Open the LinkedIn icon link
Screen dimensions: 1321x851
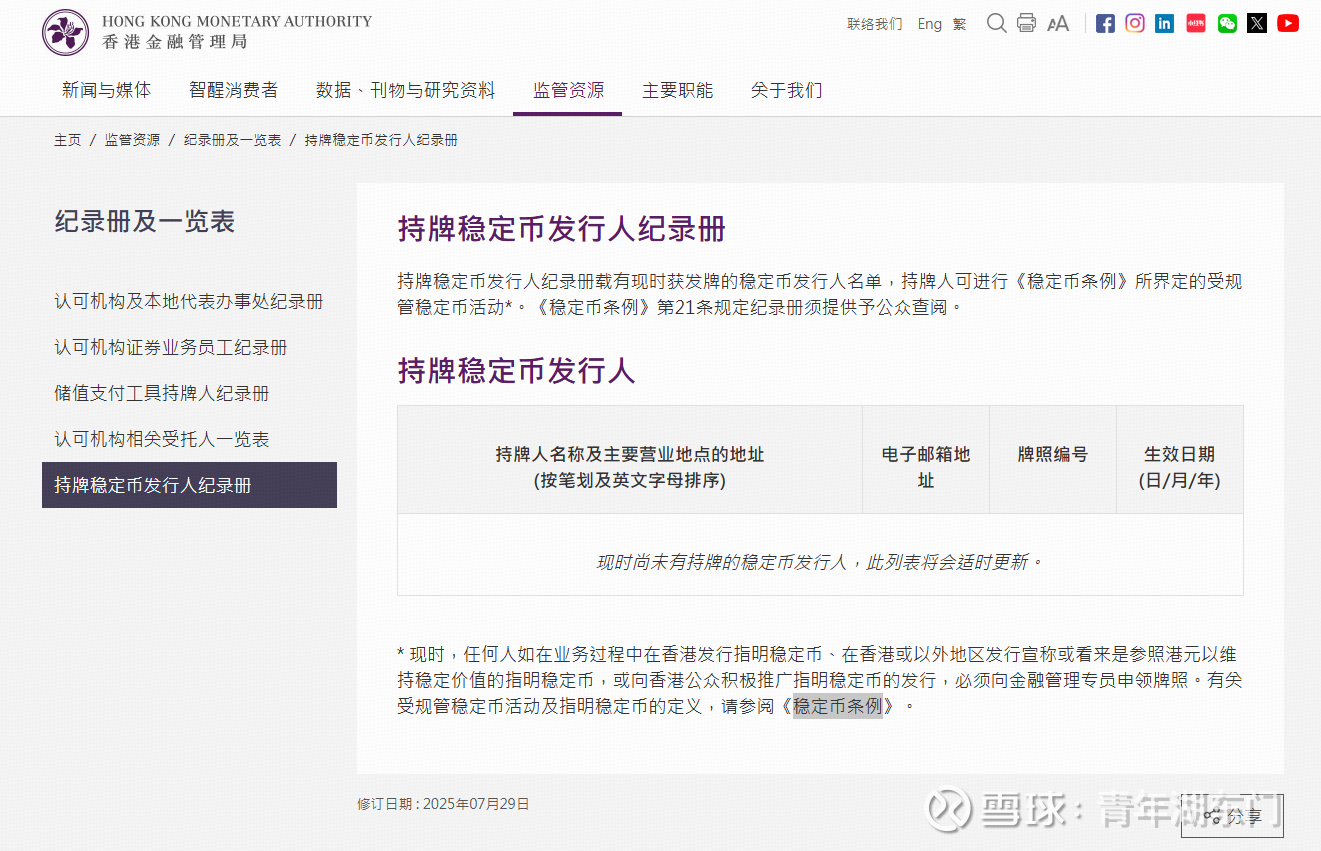[1165, 23]
